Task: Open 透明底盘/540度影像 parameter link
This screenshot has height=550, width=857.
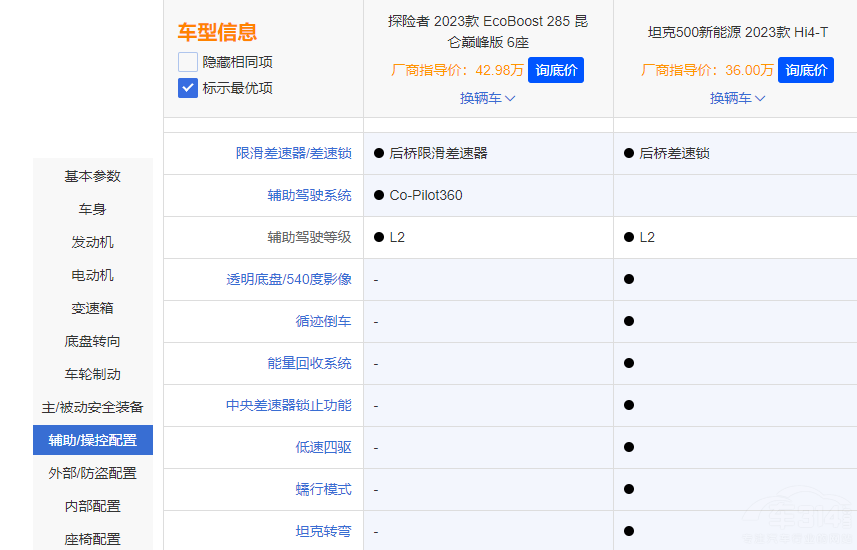Action: click(289, 279)
